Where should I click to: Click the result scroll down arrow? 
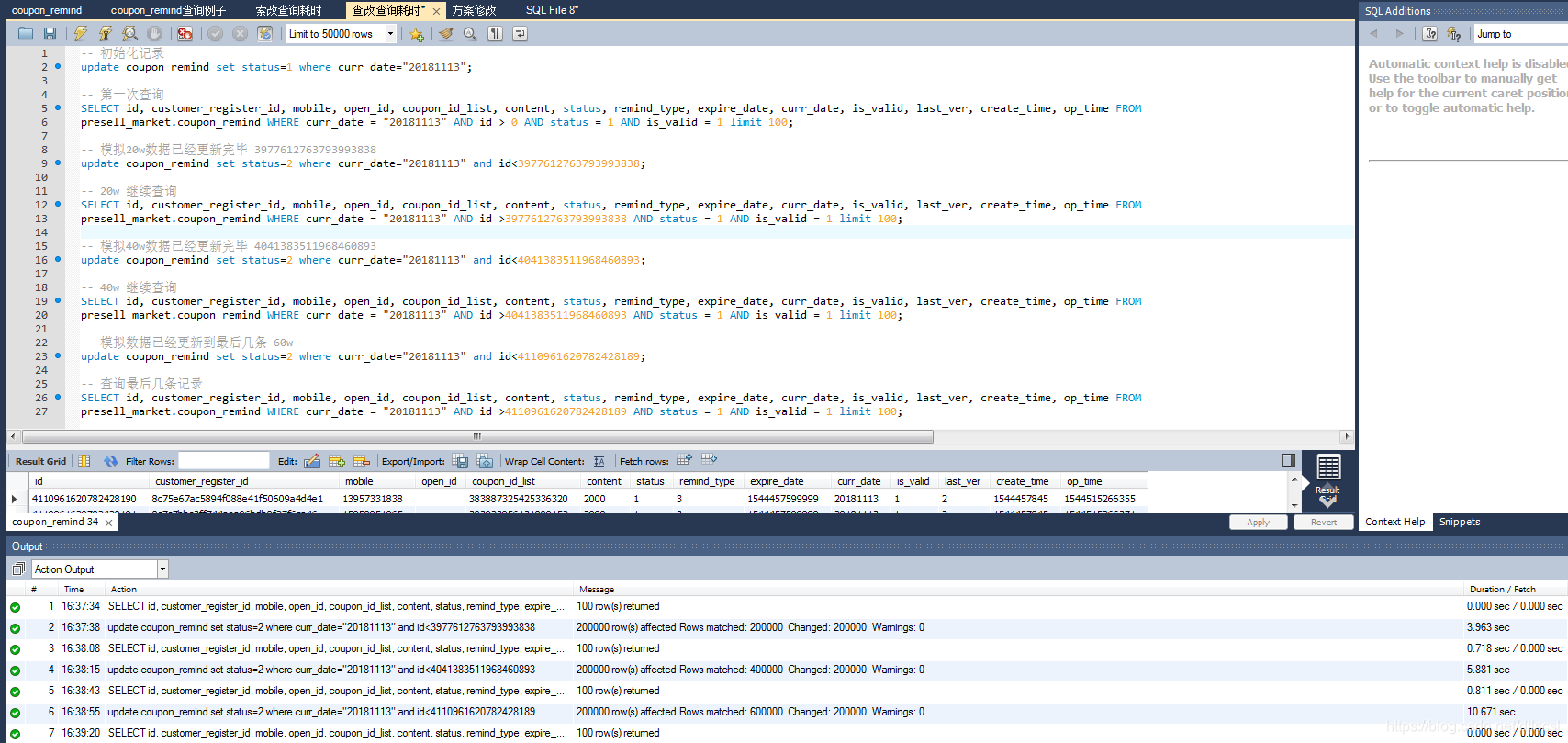[1294, 505]
